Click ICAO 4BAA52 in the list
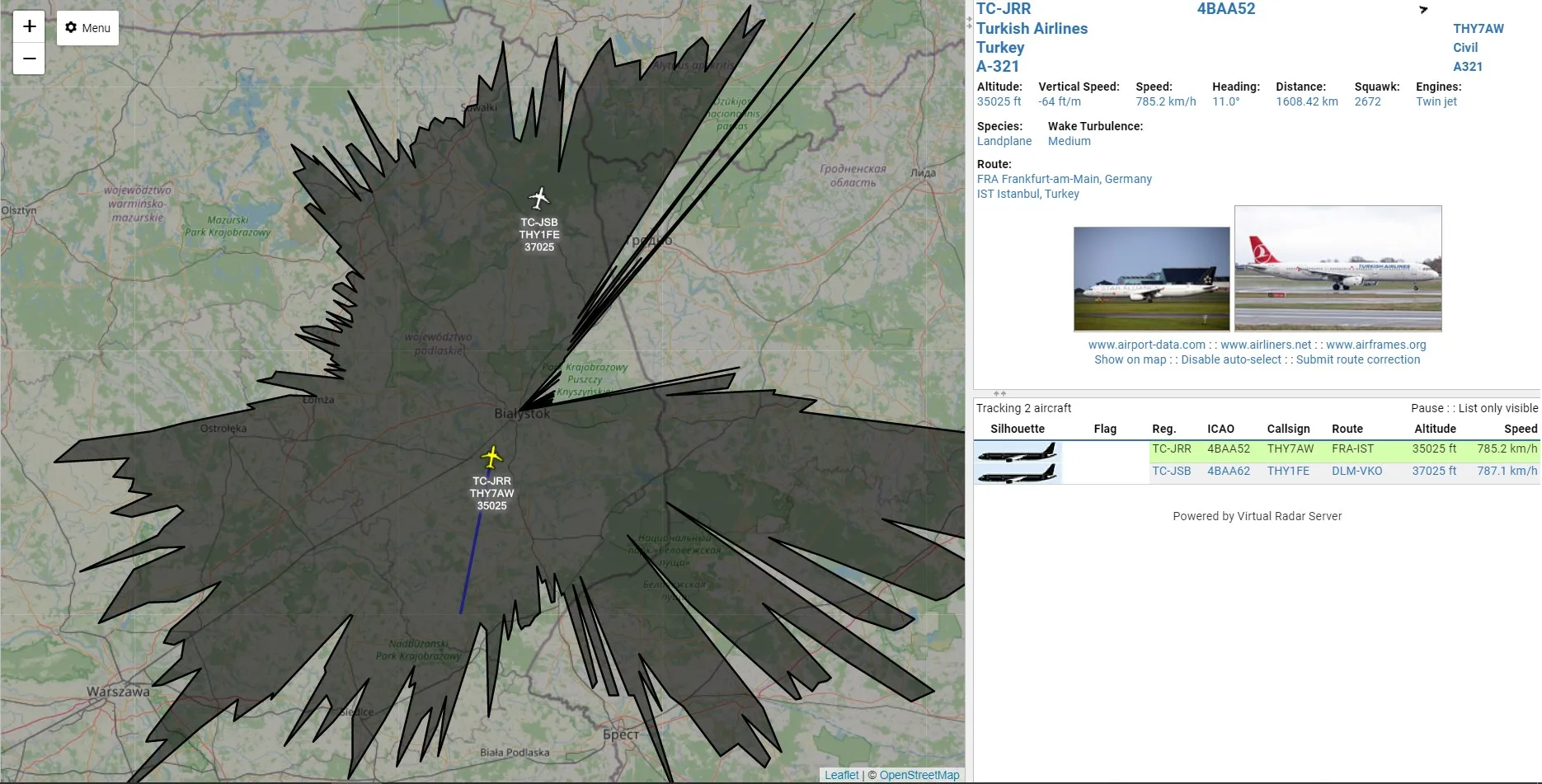Screen dimensions: 1542x784 coord(1229,449)
